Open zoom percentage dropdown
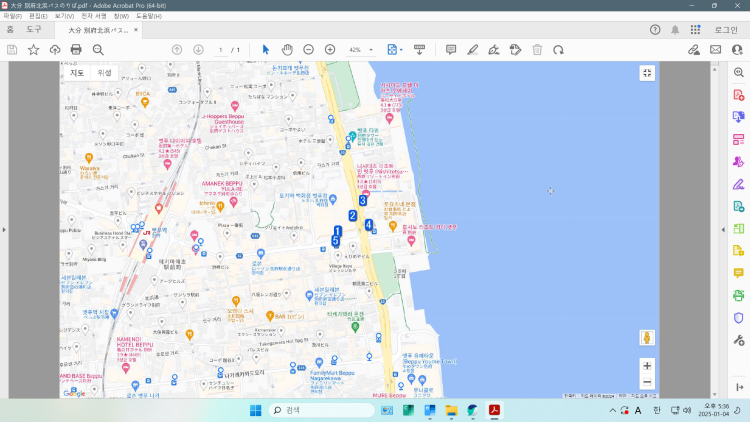Screen dimensions: 750x422 coord(371,50)
